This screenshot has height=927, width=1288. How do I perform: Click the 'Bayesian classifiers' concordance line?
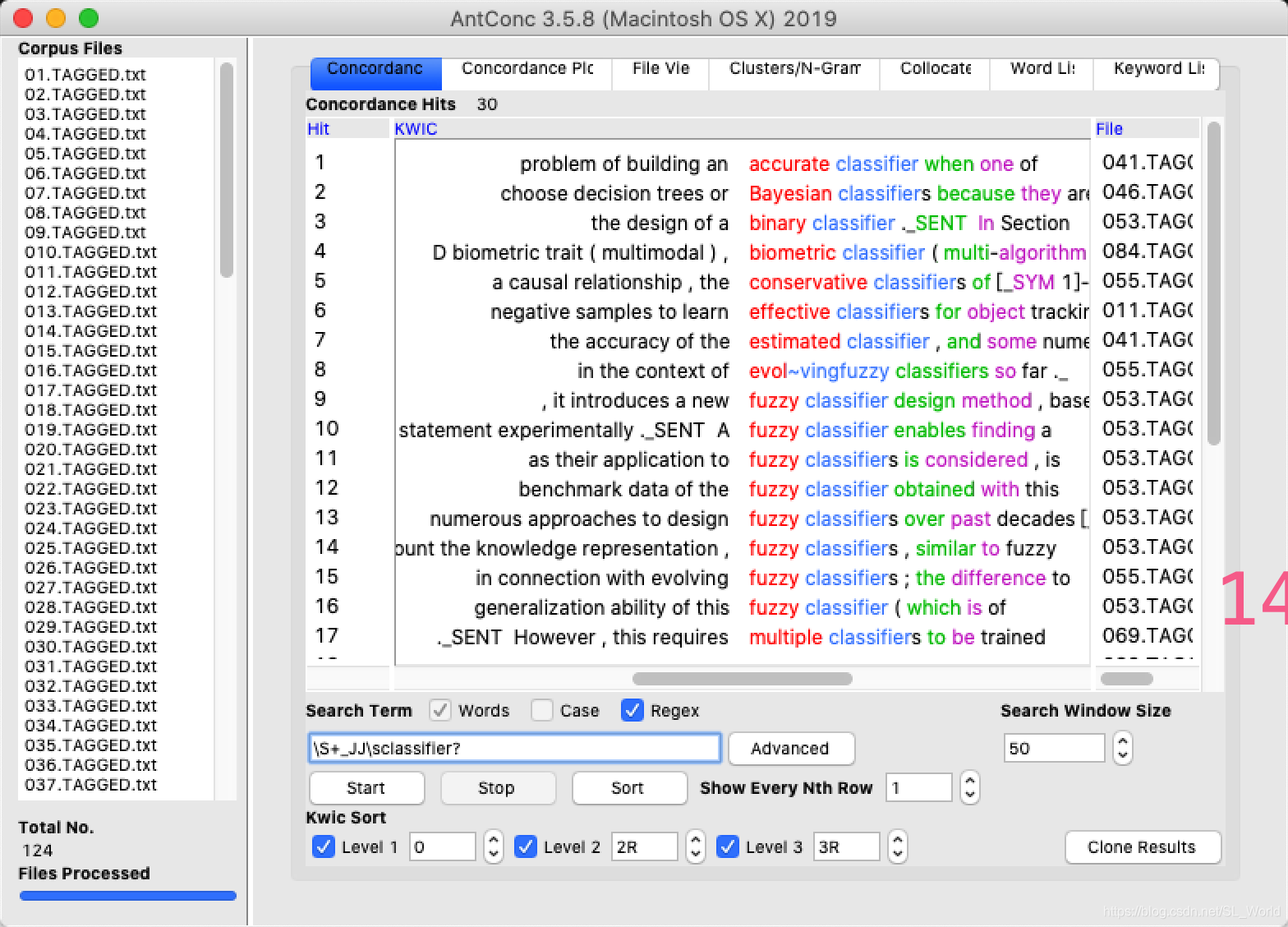pyautogui.click(x=743, y=193)
